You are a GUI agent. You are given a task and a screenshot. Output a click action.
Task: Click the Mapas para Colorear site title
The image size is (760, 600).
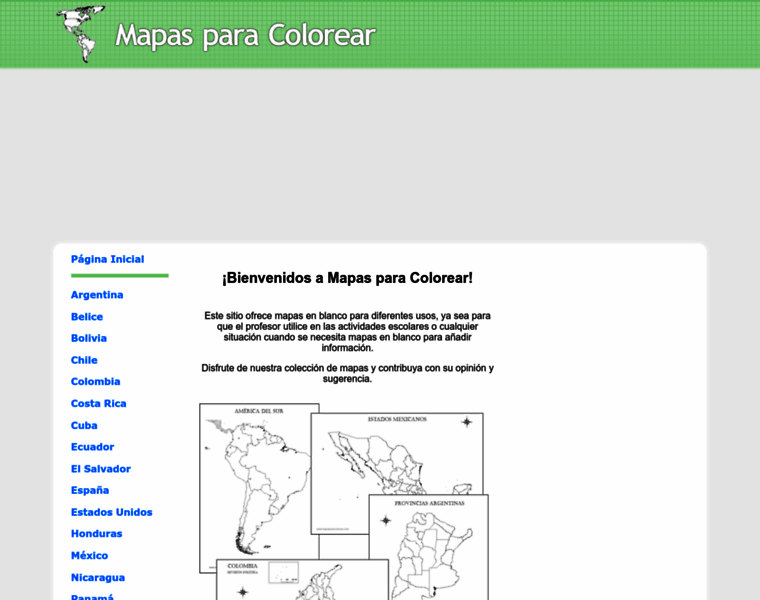pyautogui.click(x=245, y=35)
